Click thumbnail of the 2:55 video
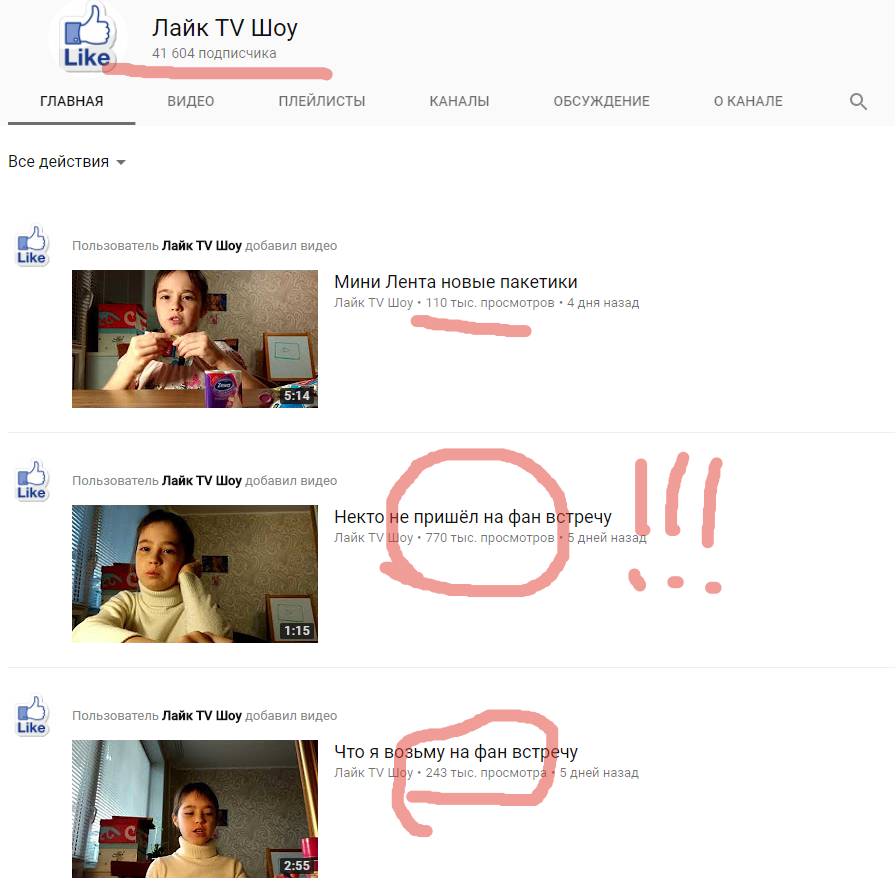Screen dimensions: 895x893 click(195, 809)
